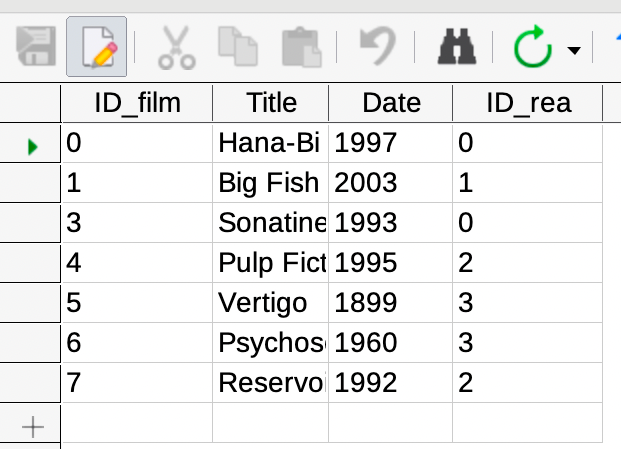Click the ID_rea column header
The image size is (621, 449).
click(x=528, y=103)
